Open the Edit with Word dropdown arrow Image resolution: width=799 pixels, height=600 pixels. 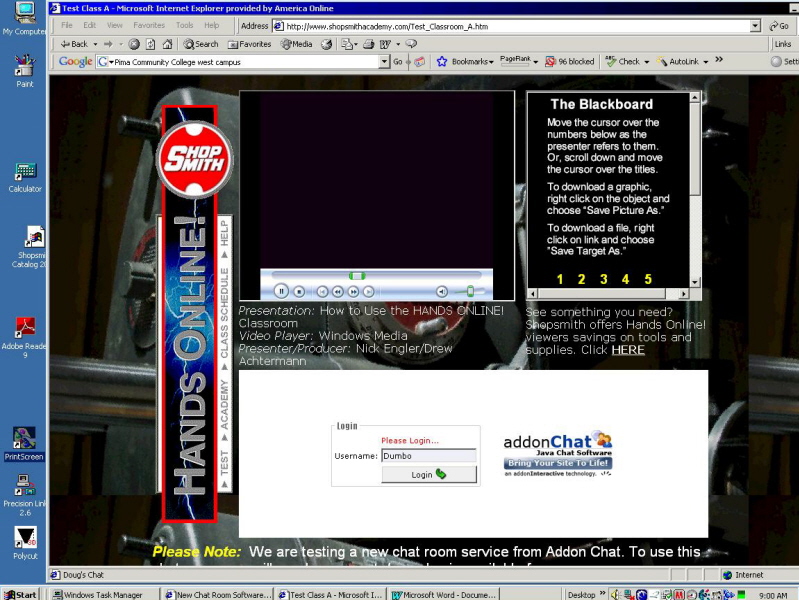(x=398, y=44)
